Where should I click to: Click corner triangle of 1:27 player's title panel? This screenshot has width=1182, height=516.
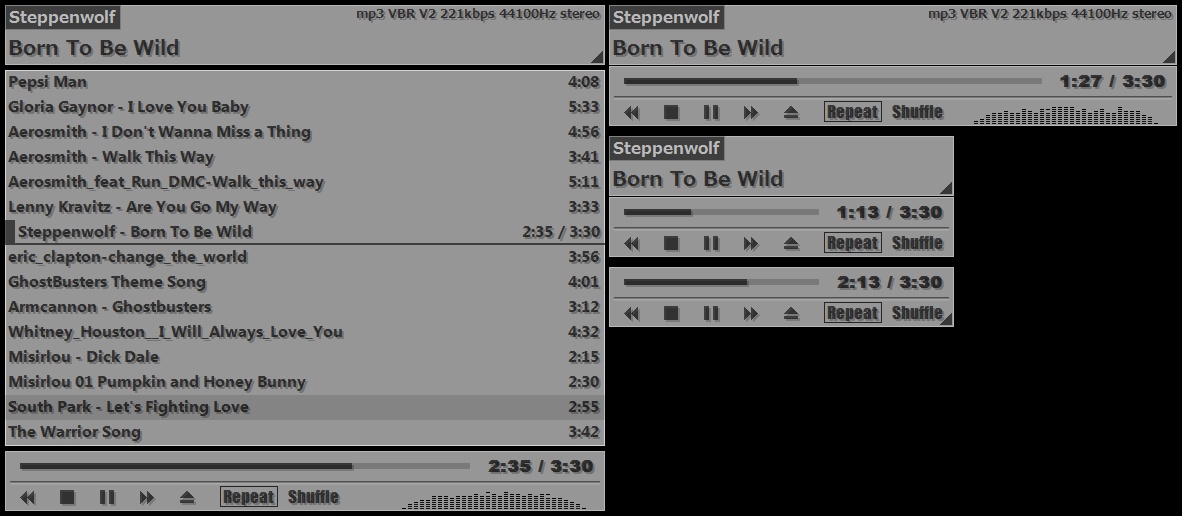pyautogui.click(x=1170, y=57)
